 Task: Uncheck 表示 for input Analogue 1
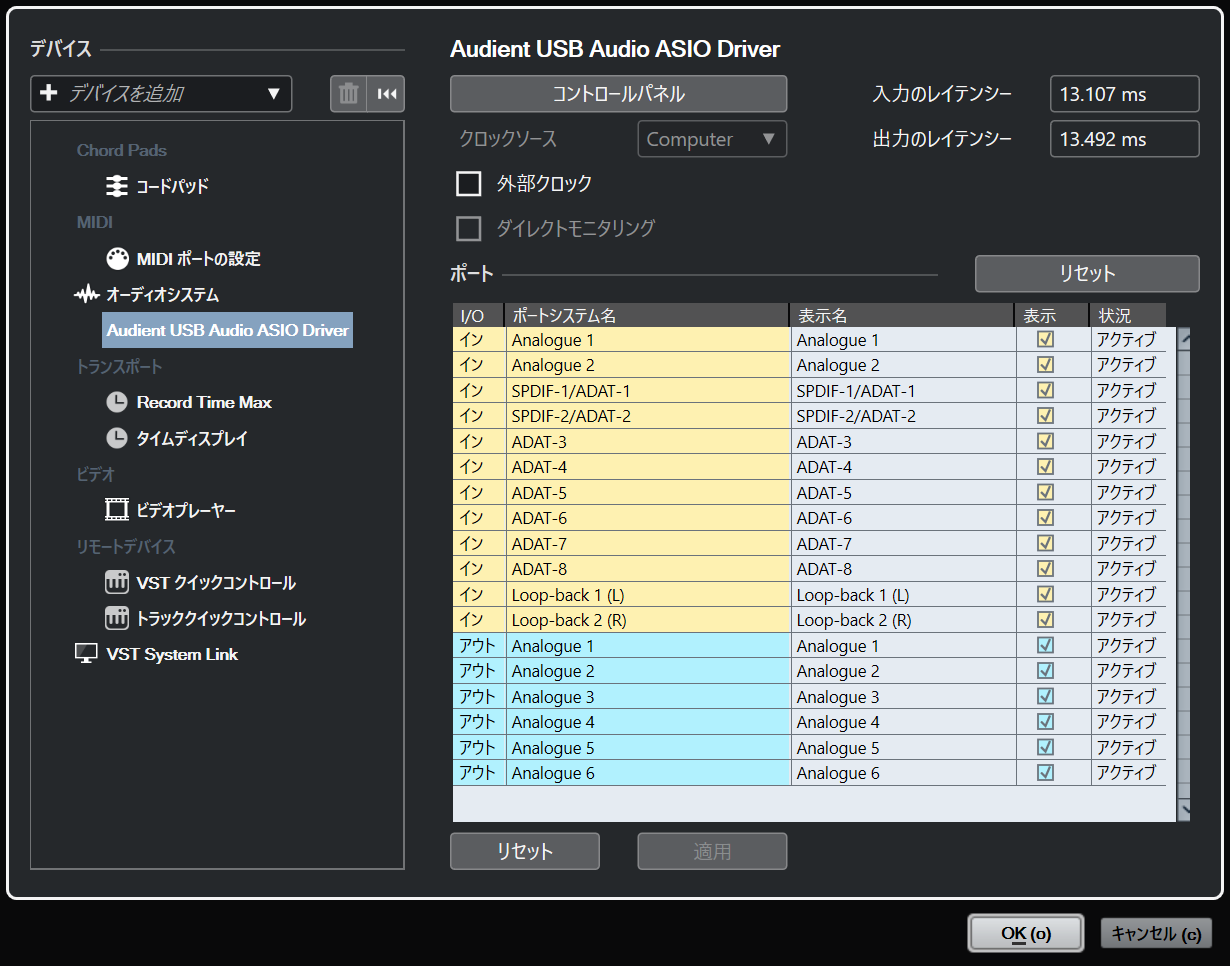1046,339
